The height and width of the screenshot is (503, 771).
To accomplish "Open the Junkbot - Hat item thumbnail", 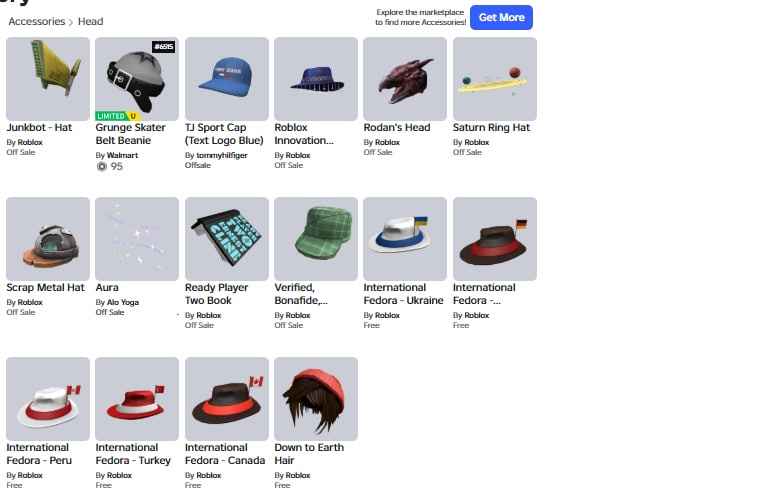I will [x=48, y=79].
